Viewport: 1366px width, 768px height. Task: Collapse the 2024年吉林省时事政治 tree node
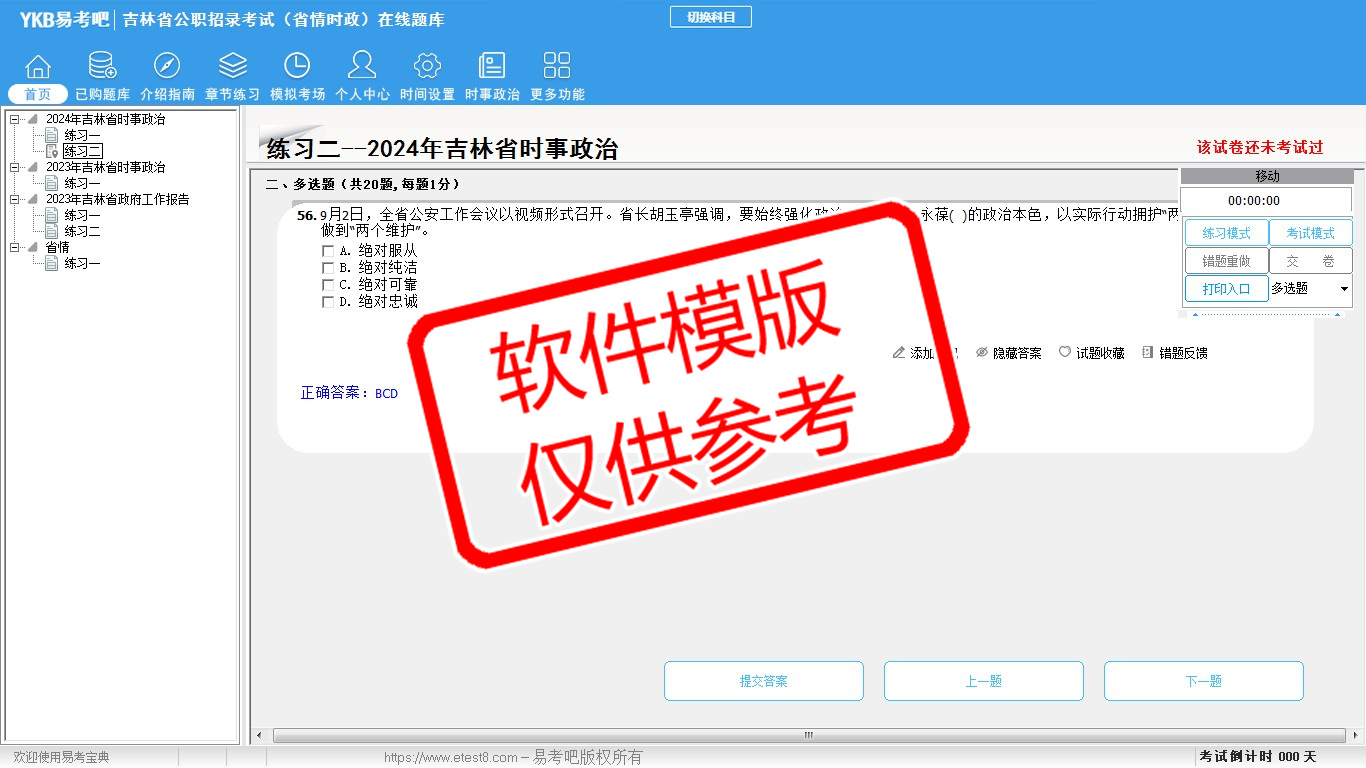coord(15,120)
